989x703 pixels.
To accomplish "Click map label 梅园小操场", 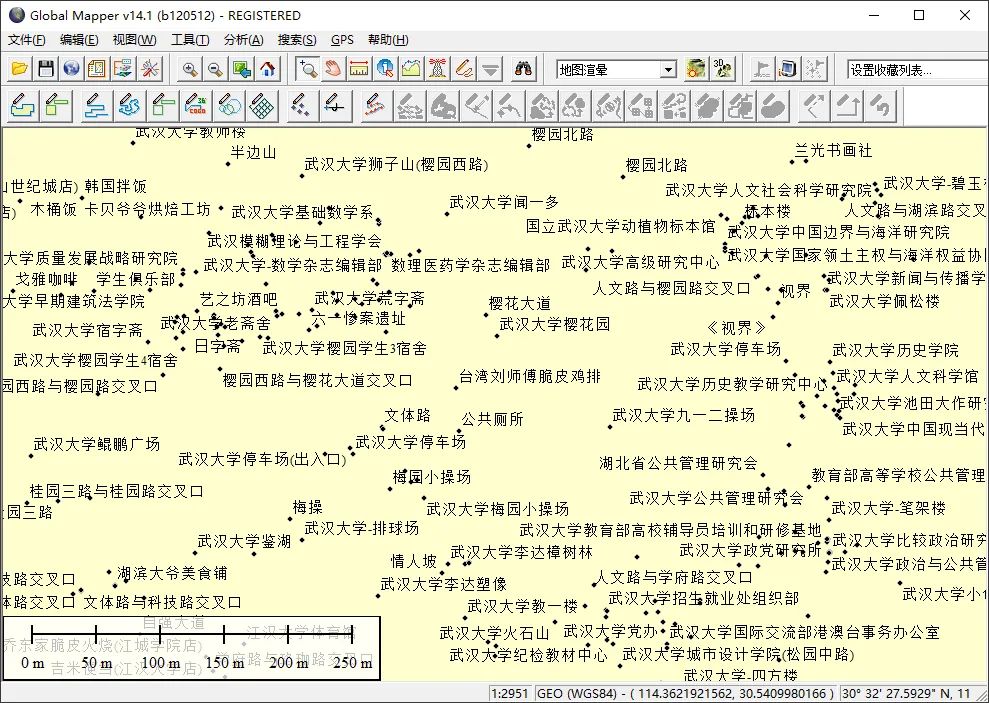I will 432,477.
